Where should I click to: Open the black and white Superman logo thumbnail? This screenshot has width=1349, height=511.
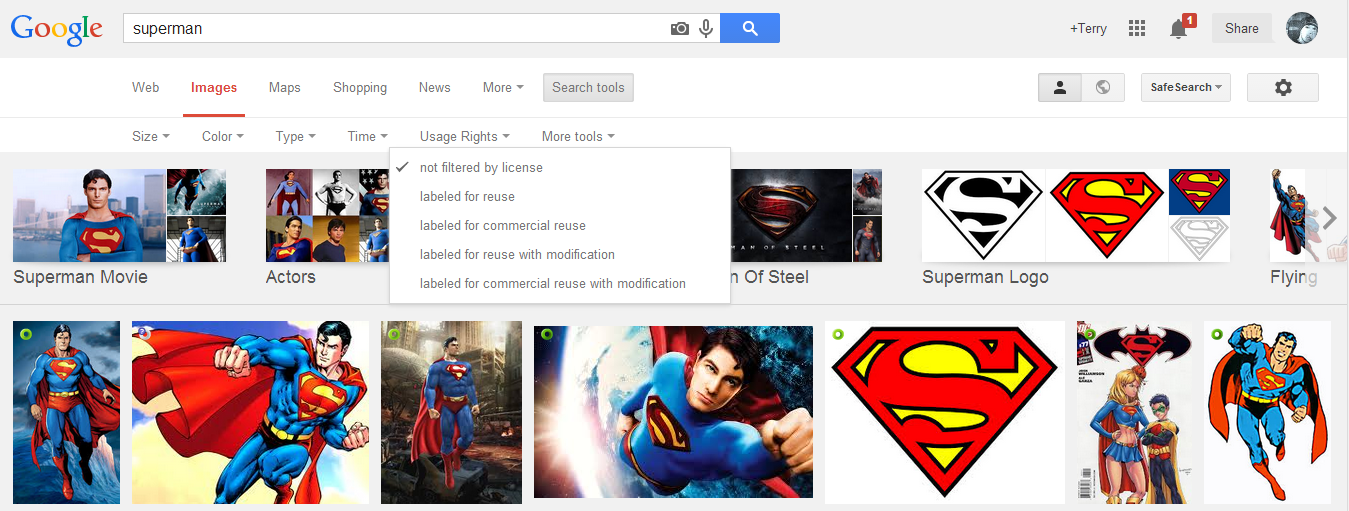(983, 215)
